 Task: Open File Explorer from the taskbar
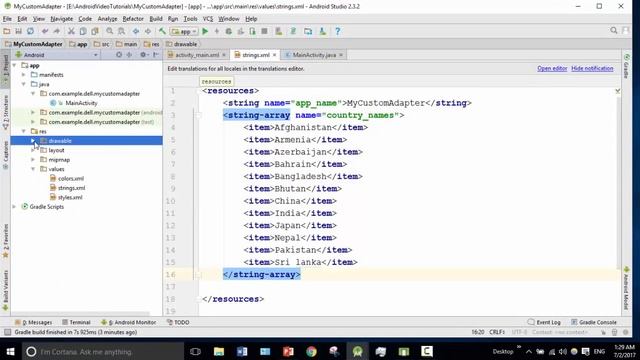pos(219,351)
